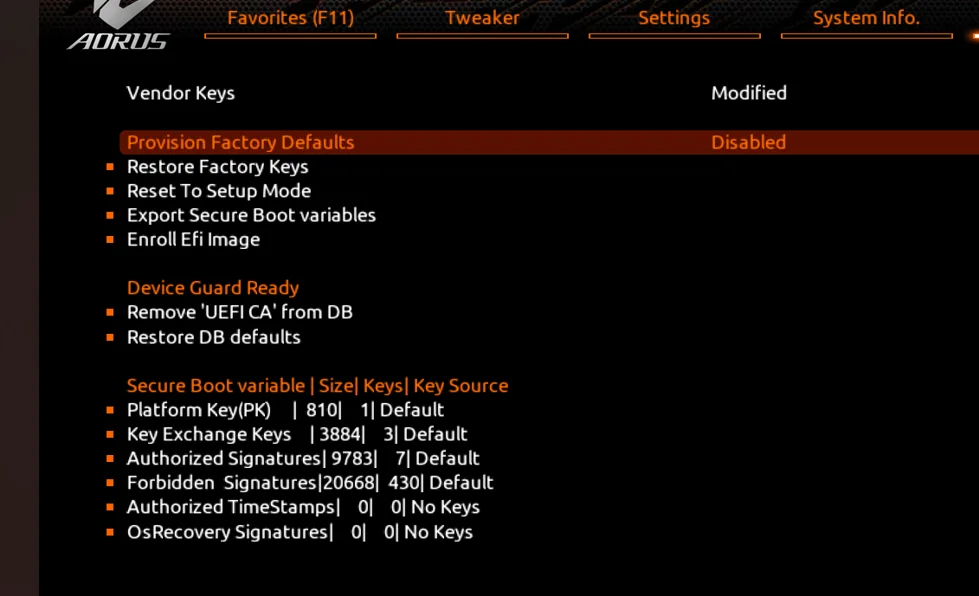
Task: Open the Favorites (F11) tab
Action: click(290, 18)
